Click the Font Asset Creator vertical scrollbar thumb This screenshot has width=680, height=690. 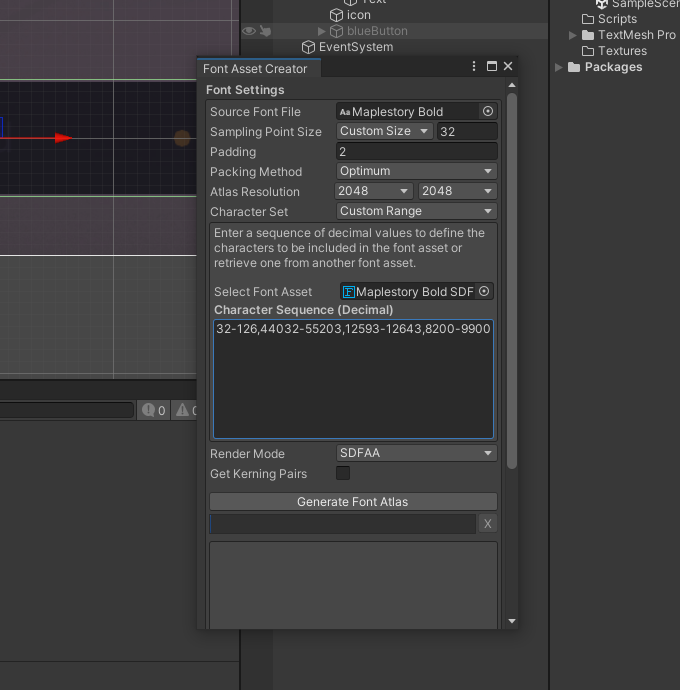pos(511,281)
